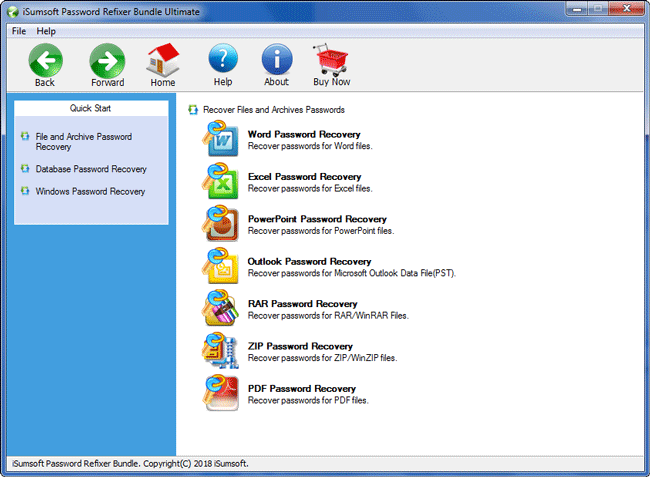The width and height of the screenshot is (650, 477).
Task: Click the green Back arrow icon
Action: pos(45,60)
